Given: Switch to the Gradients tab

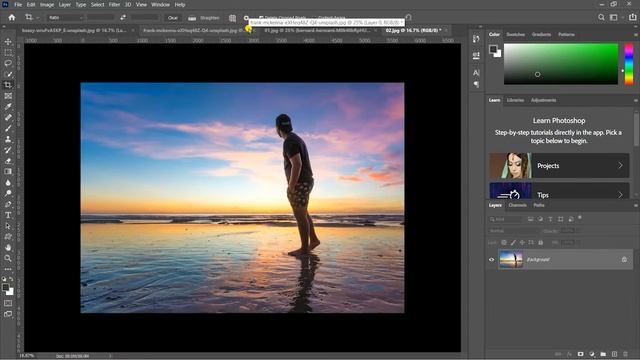Looking at the screenshot, I should (541, 34).
